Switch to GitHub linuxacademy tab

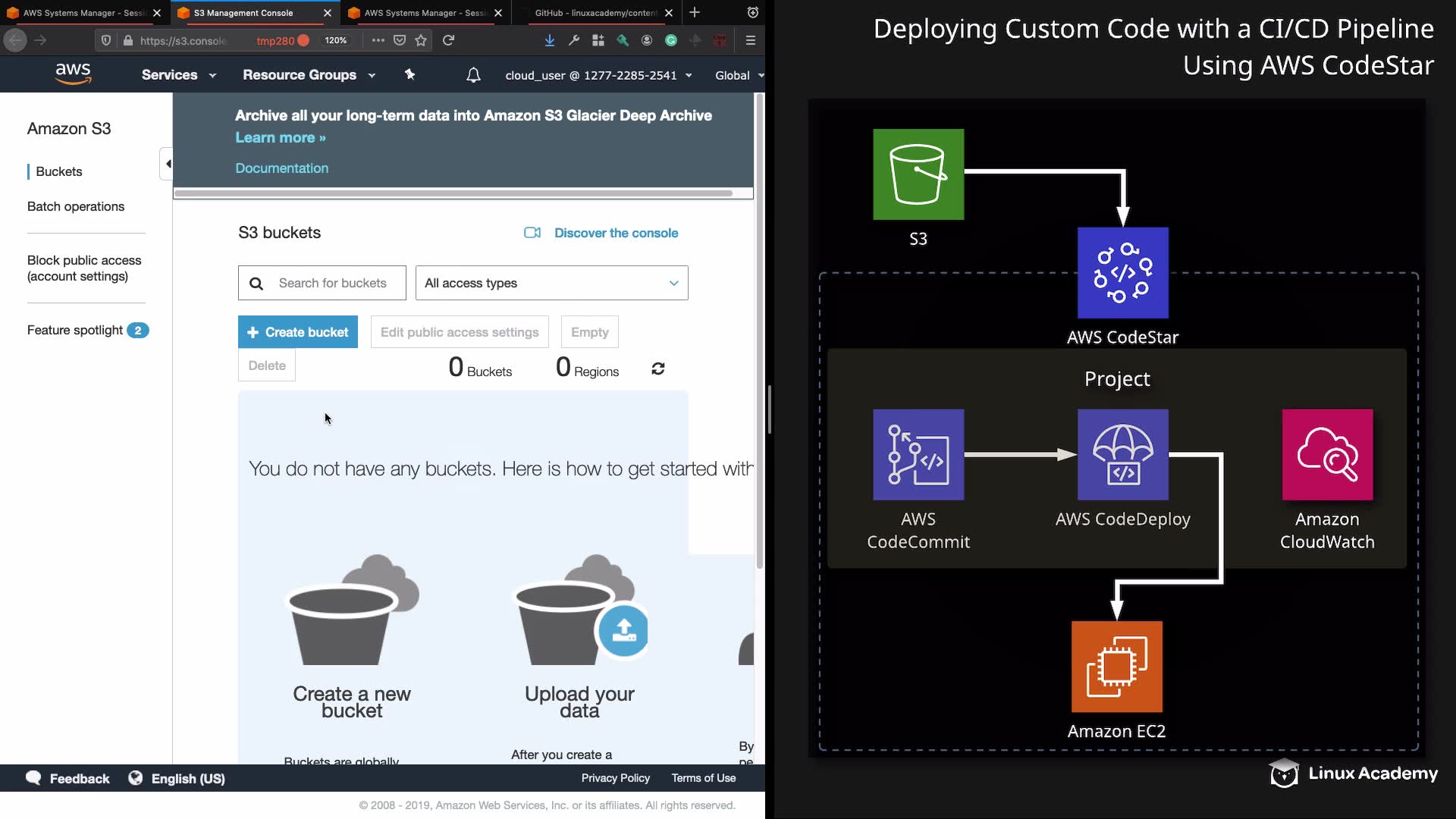(595, 13)
